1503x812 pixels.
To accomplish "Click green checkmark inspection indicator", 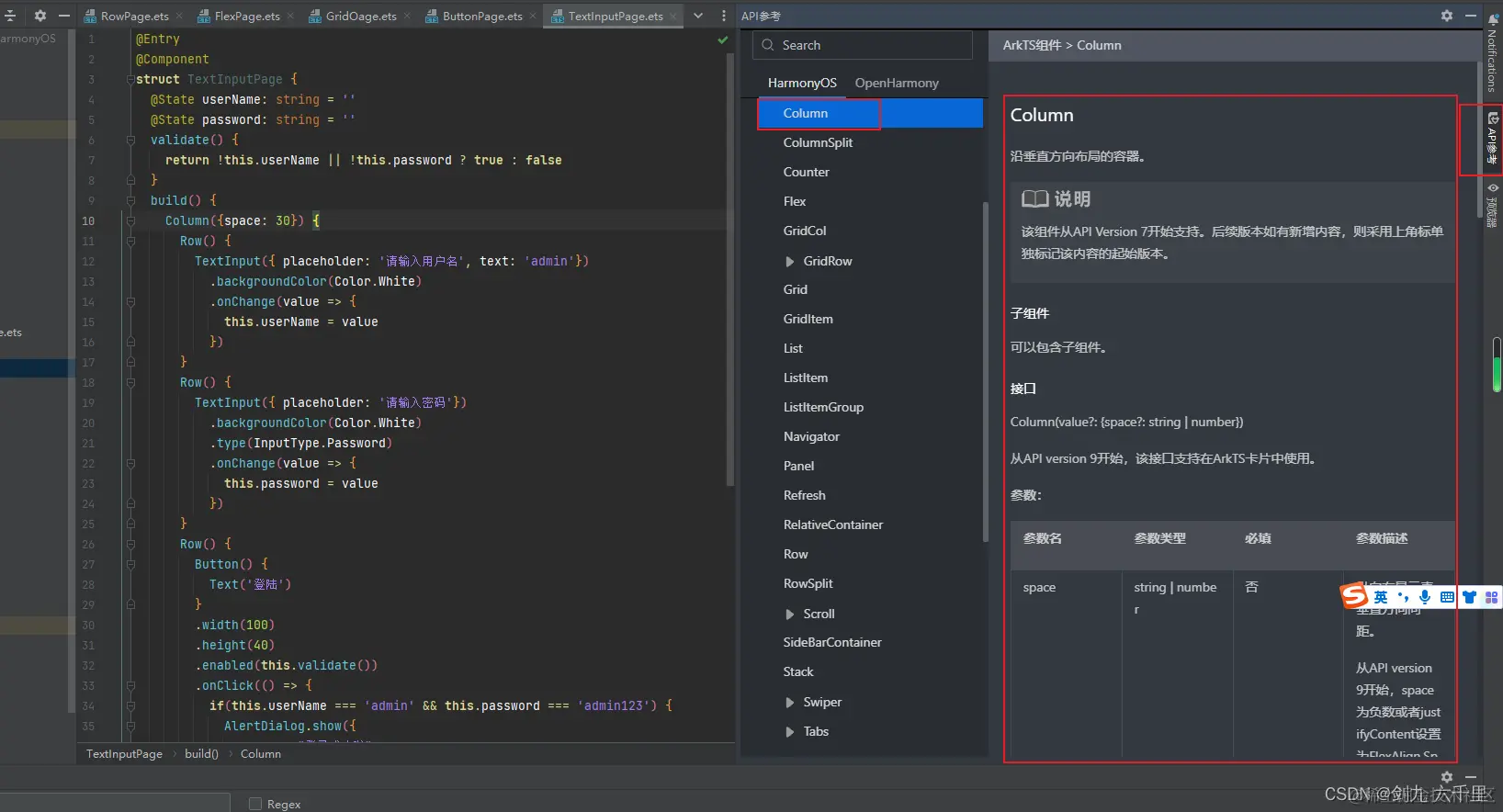I will click(723, 39).
